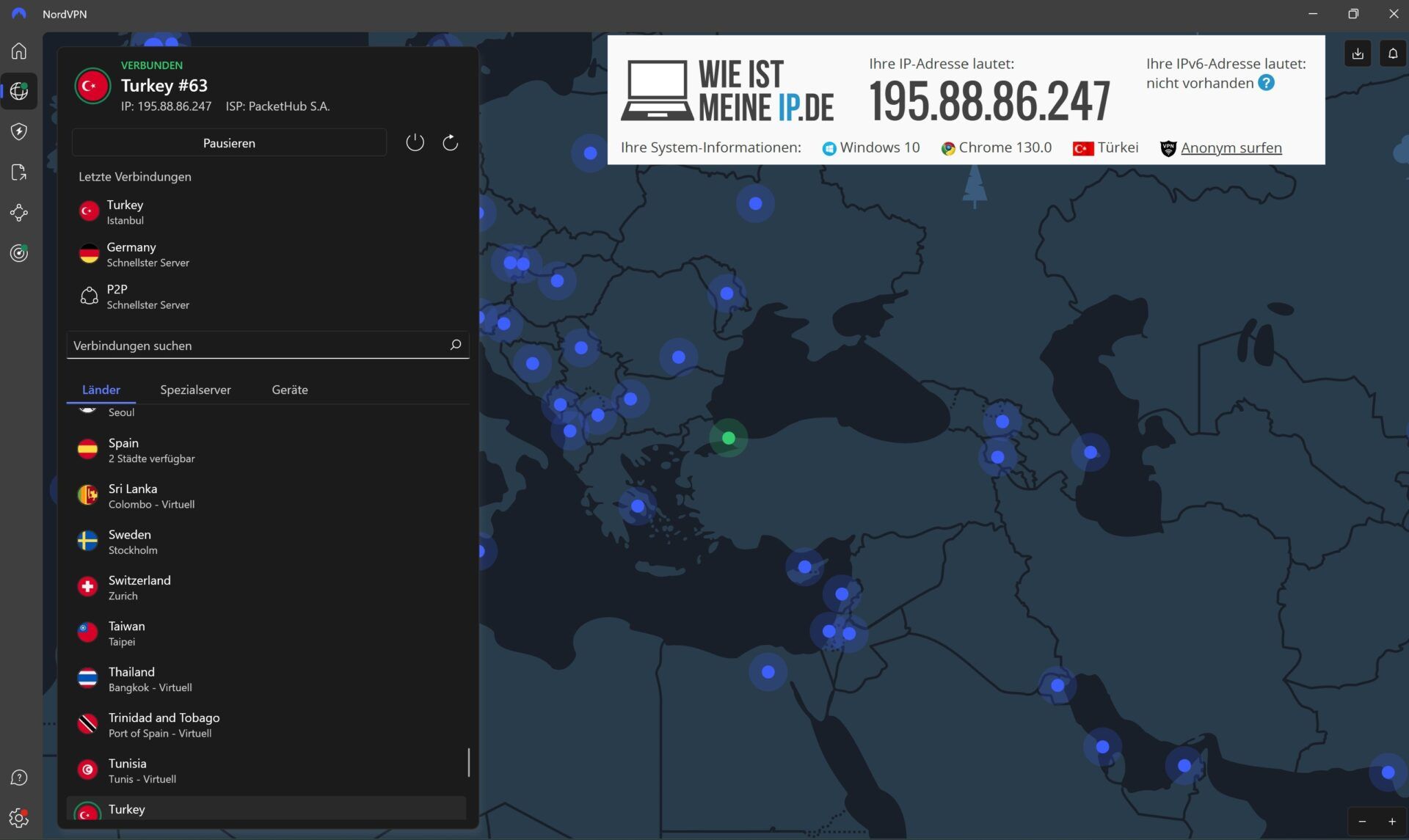This screenshot has width=1409, height=840.
Task: Click the reconnect refresh icon
Action: pos(450,142)
